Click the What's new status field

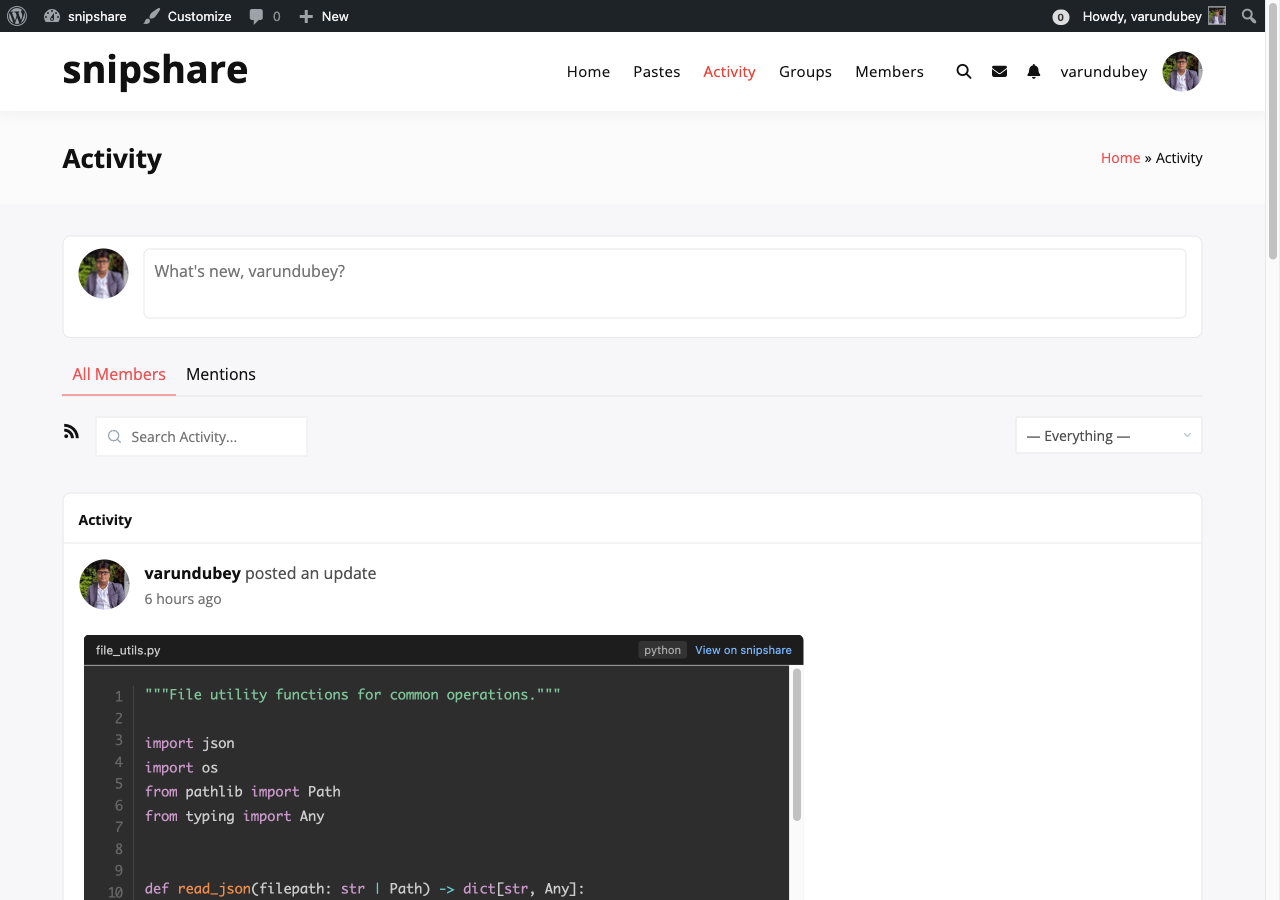[664, 283]
